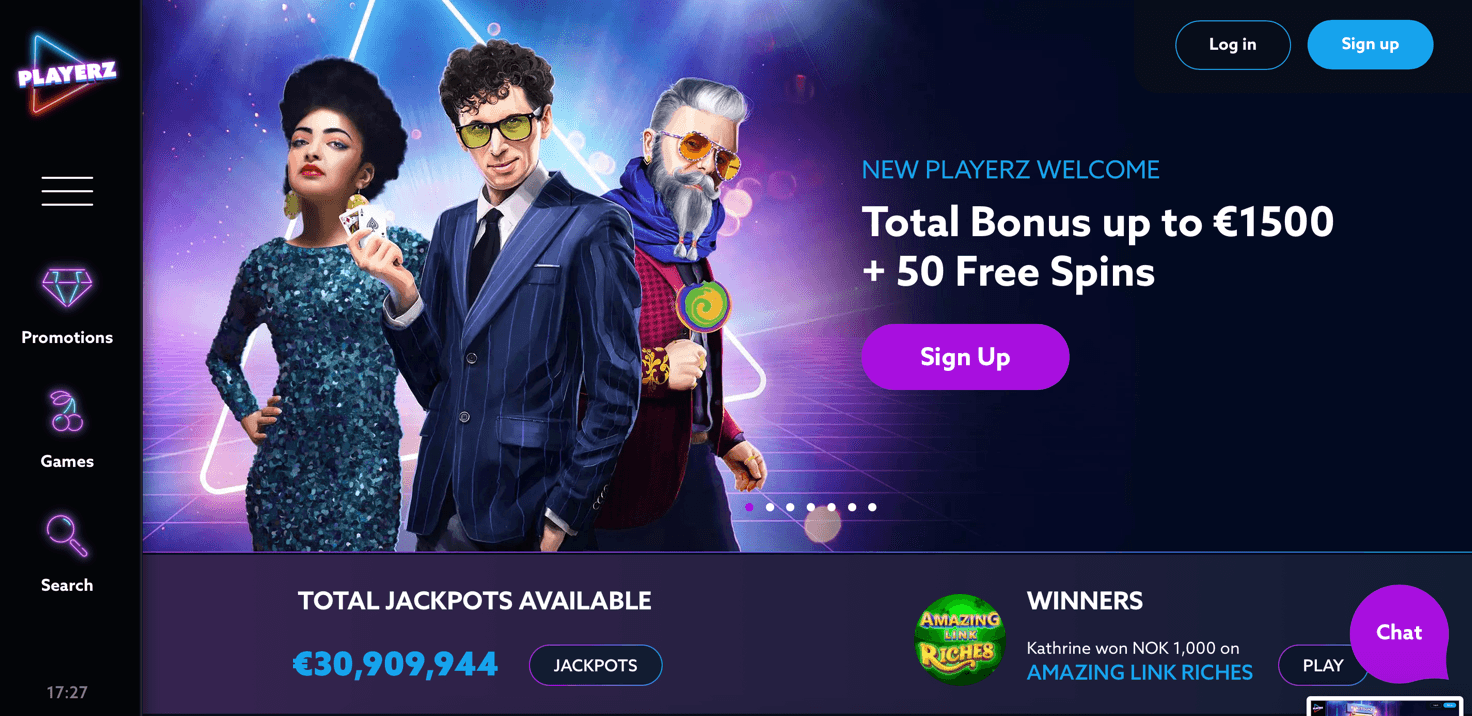
Task: Select the fourth carousel dot
Action: pos(811,507)
